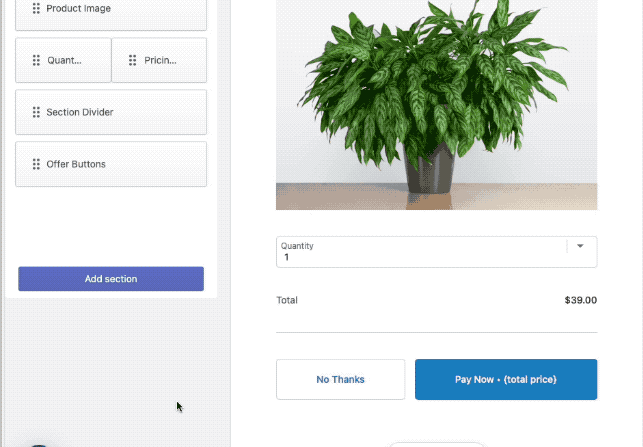The image size is (643, 447).
Task: Open the Offer Buttons block
Action: pos(111,164)
